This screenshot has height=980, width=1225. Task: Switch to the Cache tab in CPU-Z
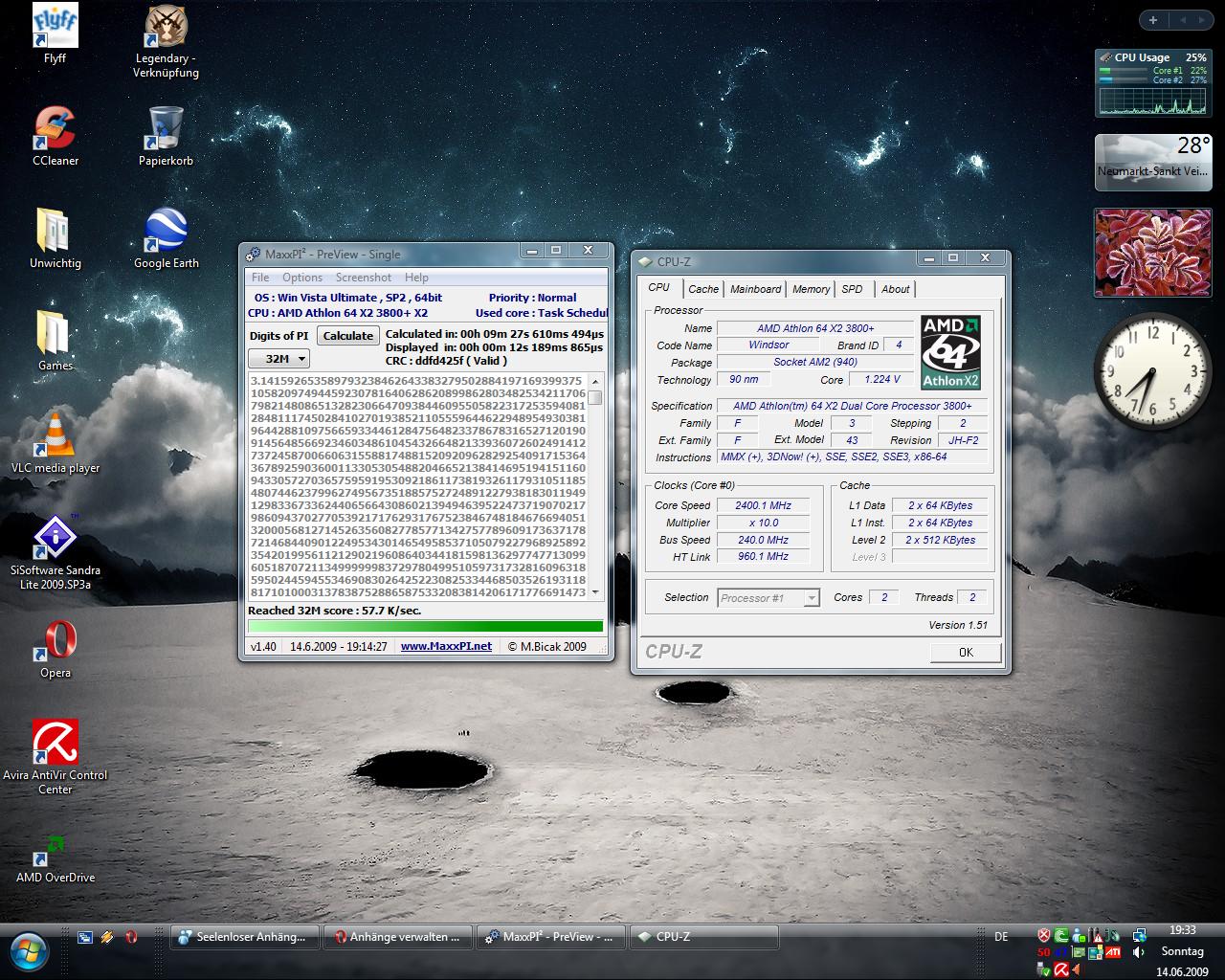[703, 289]
